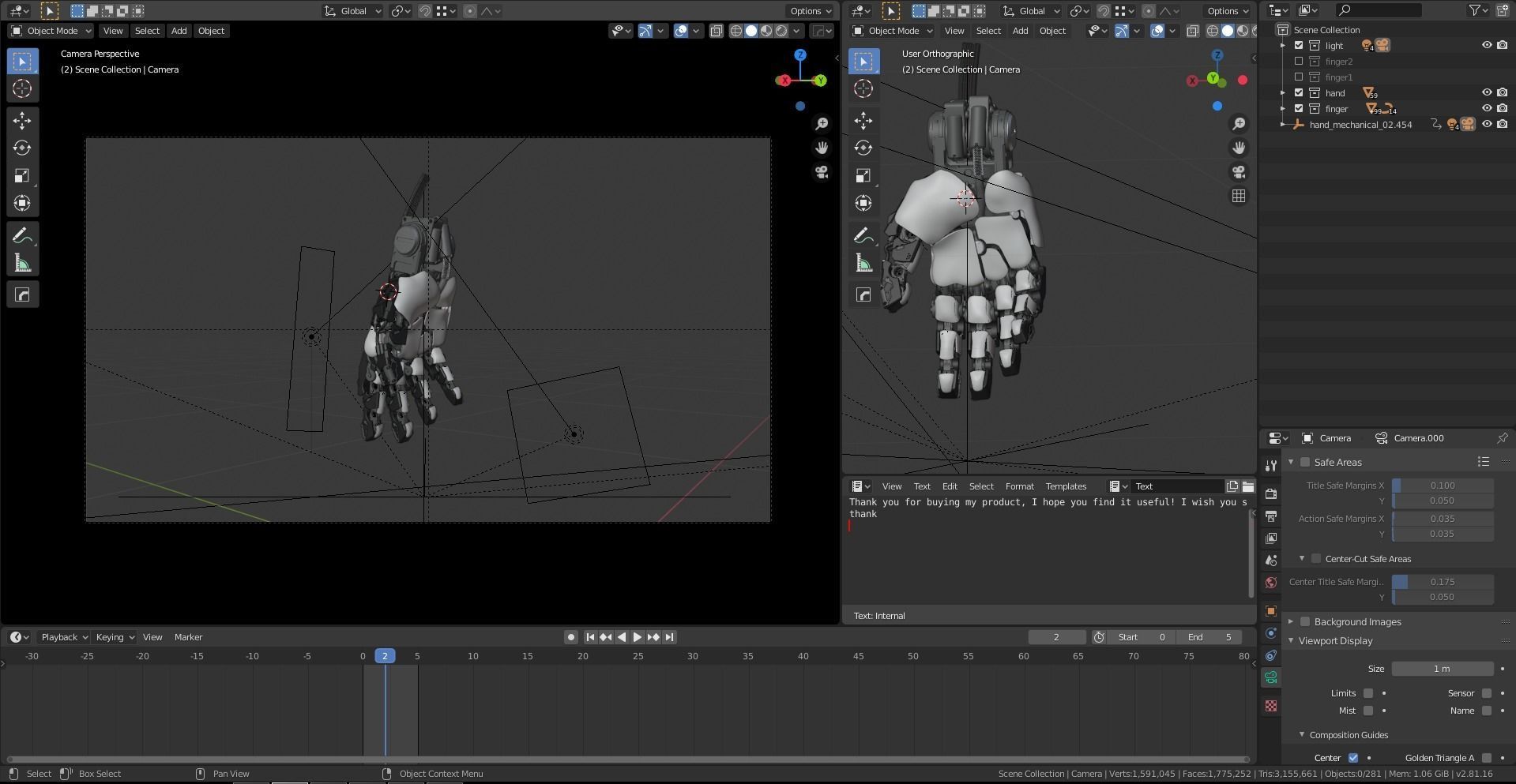Open Tool properties tab (wrench icon)
The image size is (1516, 784).
coord(1270,466)
